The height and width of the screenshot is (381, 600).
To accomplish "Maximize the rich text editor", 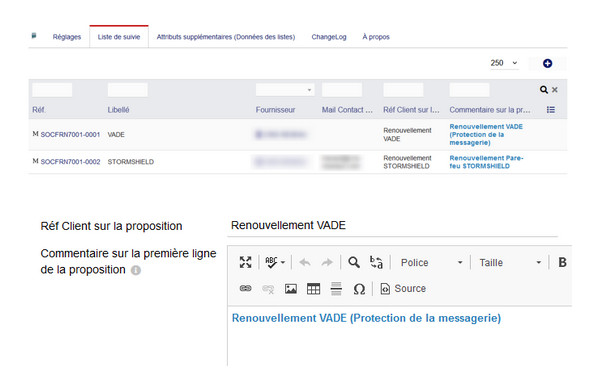I will coord(245,262).
